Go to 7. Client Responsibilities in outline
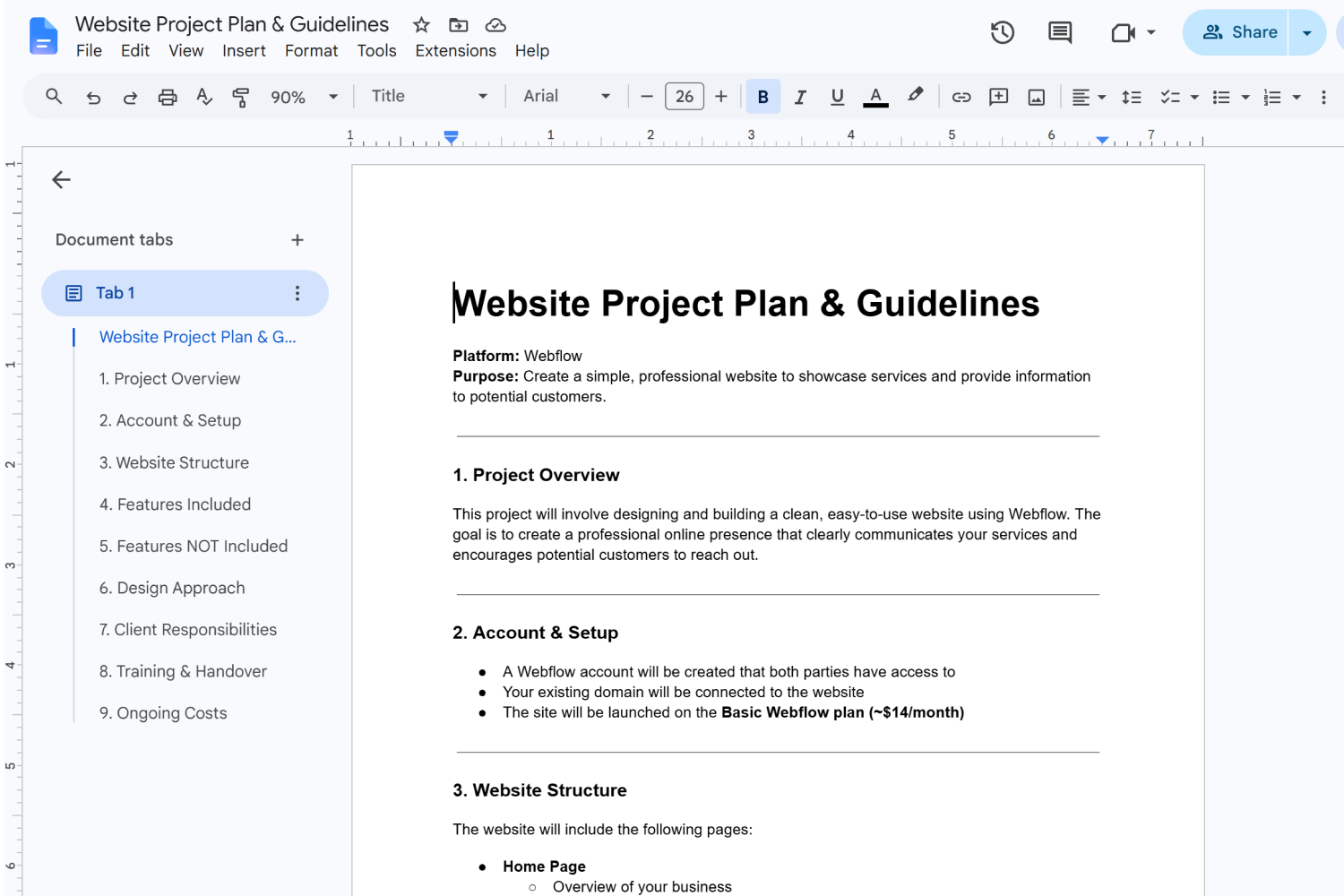1344x896 pixels. (x=188, y=630)
